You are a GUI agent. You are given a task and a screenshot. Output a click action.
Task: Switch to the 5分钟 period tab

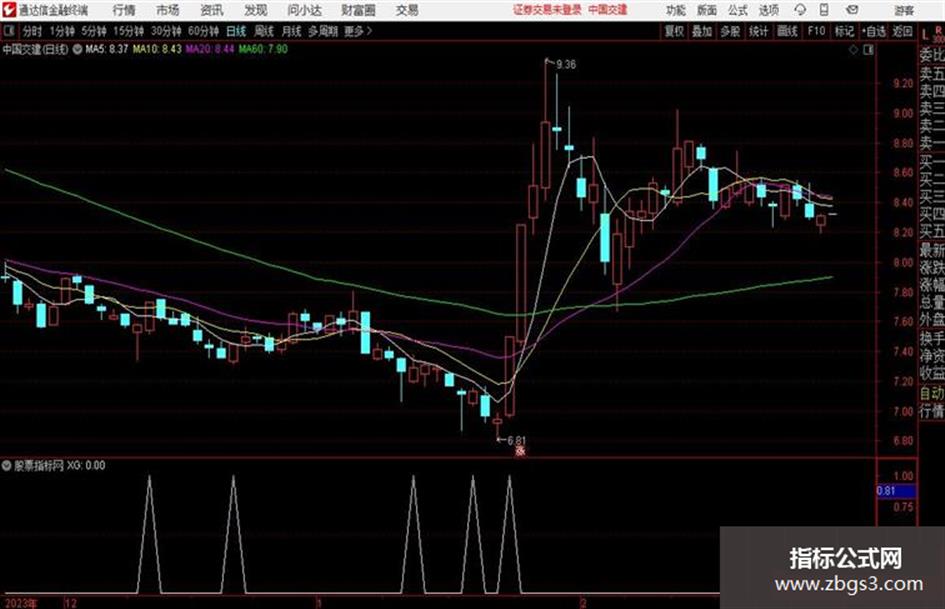(x=93, y=31)
